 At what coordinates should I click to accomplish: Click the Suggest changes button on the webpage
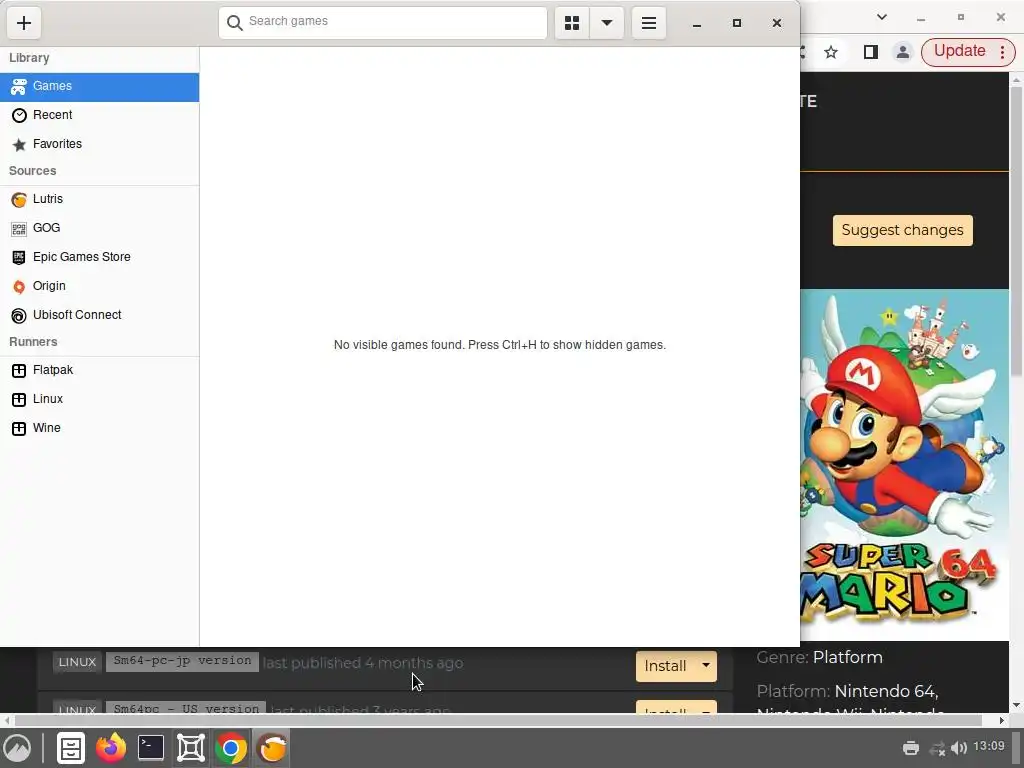(903, 231)
